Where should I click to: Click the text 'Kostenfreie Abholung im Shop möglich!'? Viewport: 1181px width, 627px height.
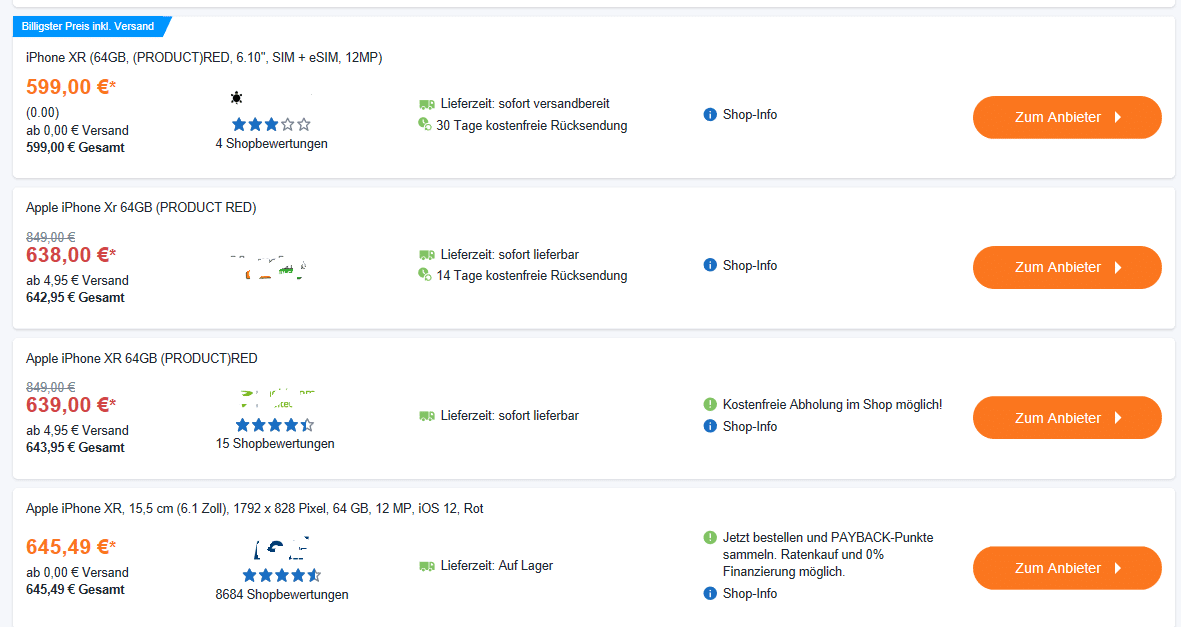pyautogui.click(x=832, y=405)
